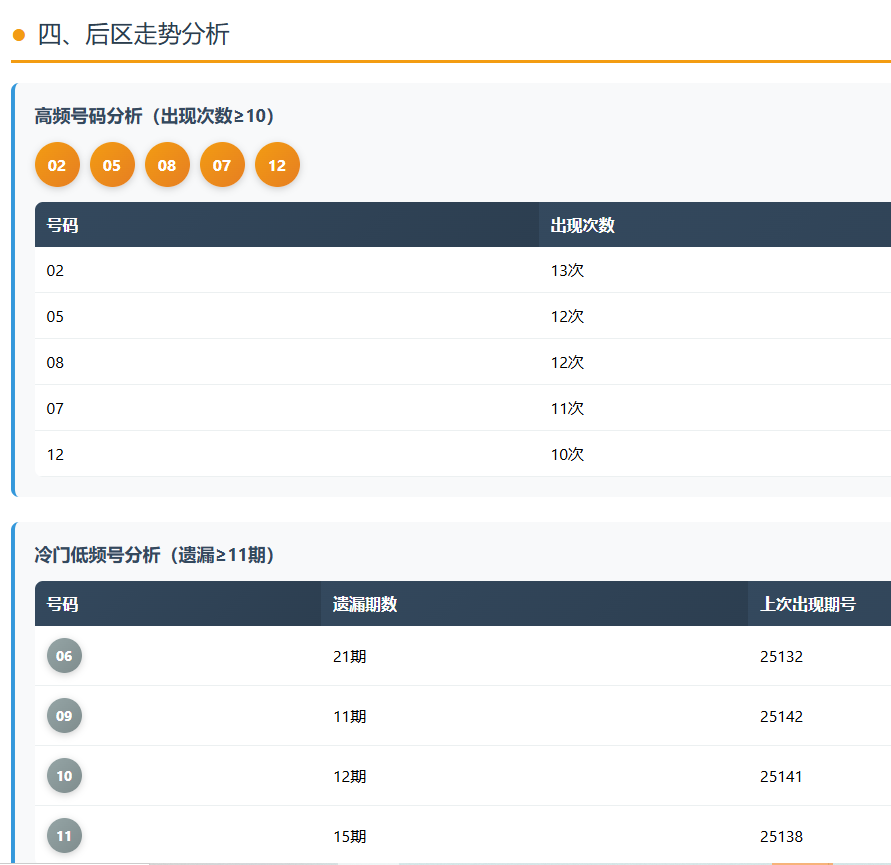Image resolution: width=891 pixels, height=865 pixels.
Task: Select the 13次 cell in the frequency table
Action: (x=567, y=270)
